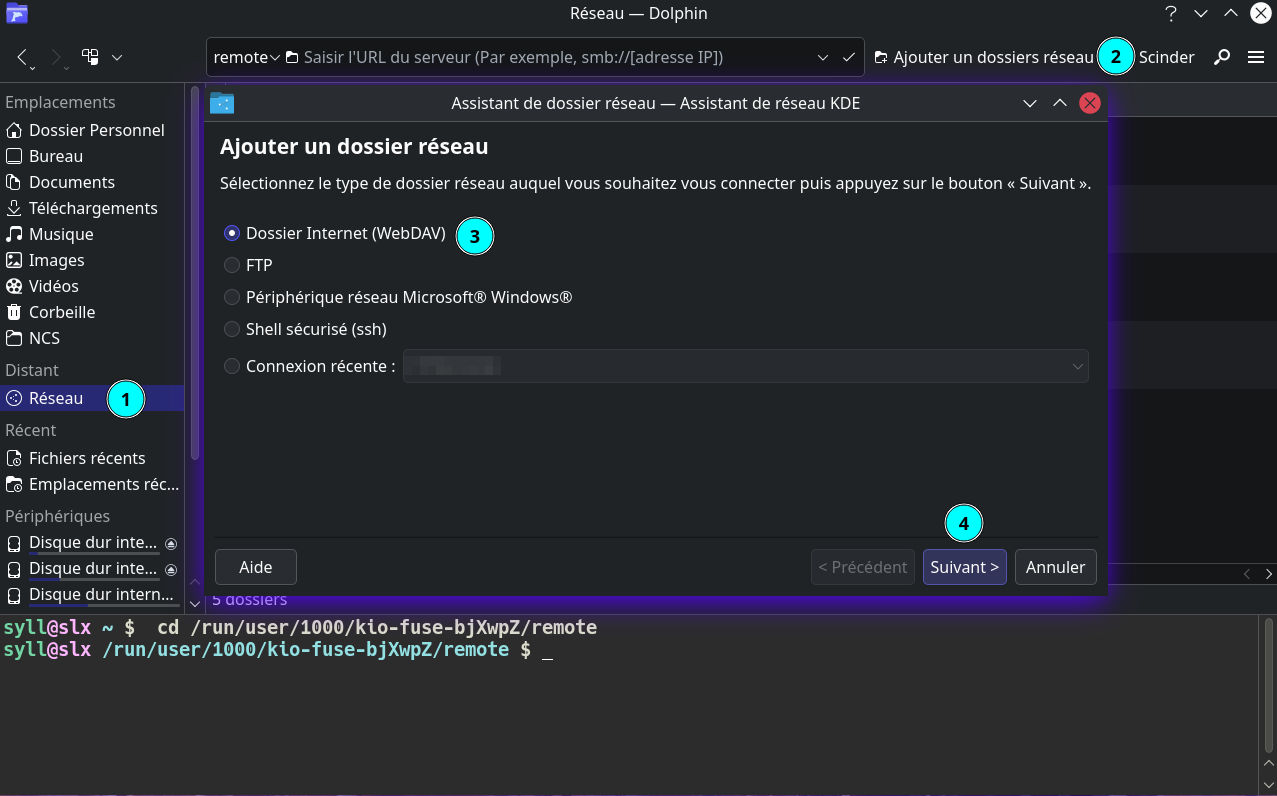Open the recent connection combo box

point(745,367)
